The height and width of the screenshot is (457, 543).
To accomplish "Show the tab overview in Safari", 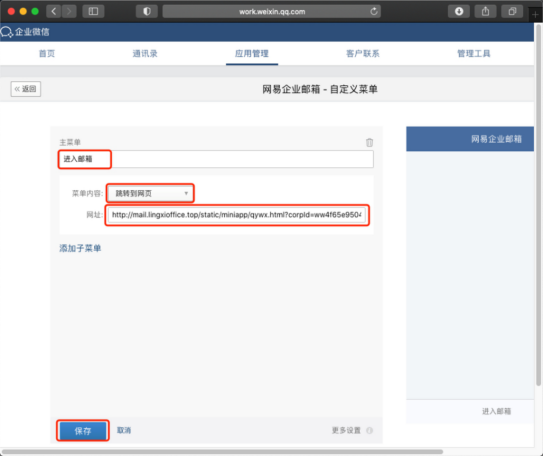I will pyautogui.click(x=512, y=11).
